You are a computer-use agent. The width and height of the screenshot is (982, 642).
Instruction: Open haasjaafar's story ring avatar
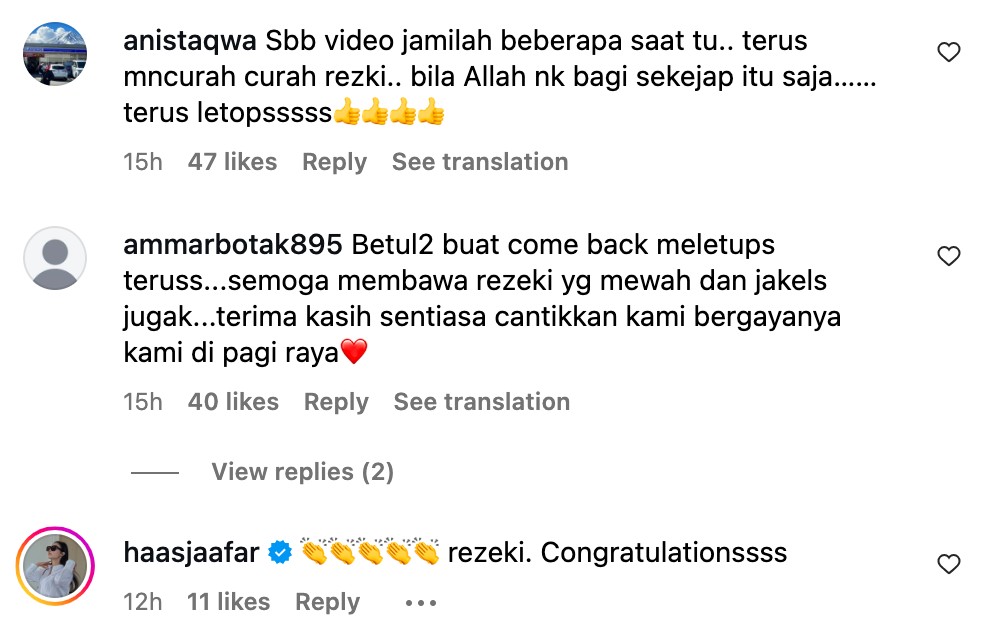point(55,566)
